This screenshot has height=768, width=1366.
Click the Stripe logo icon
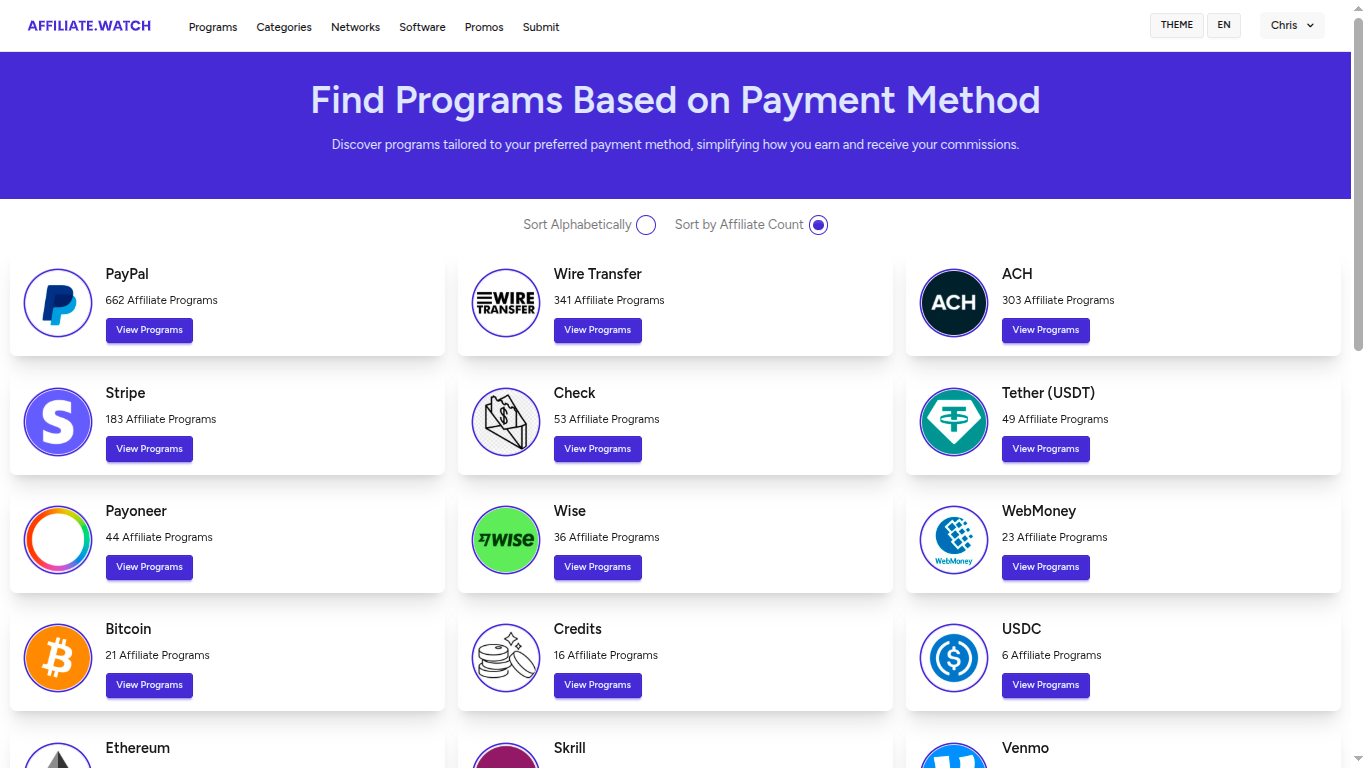click(57, 422)
